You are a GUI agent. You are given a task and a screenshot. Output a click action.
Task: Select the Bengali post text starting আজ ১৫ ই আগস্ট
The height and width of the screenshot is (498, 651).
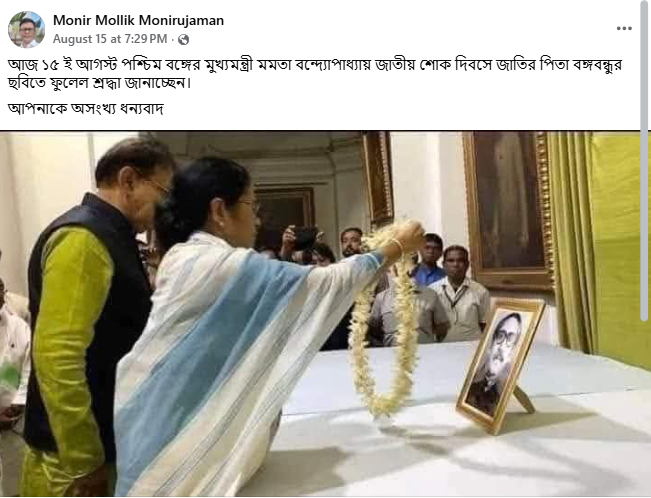(x=314, y=74)
